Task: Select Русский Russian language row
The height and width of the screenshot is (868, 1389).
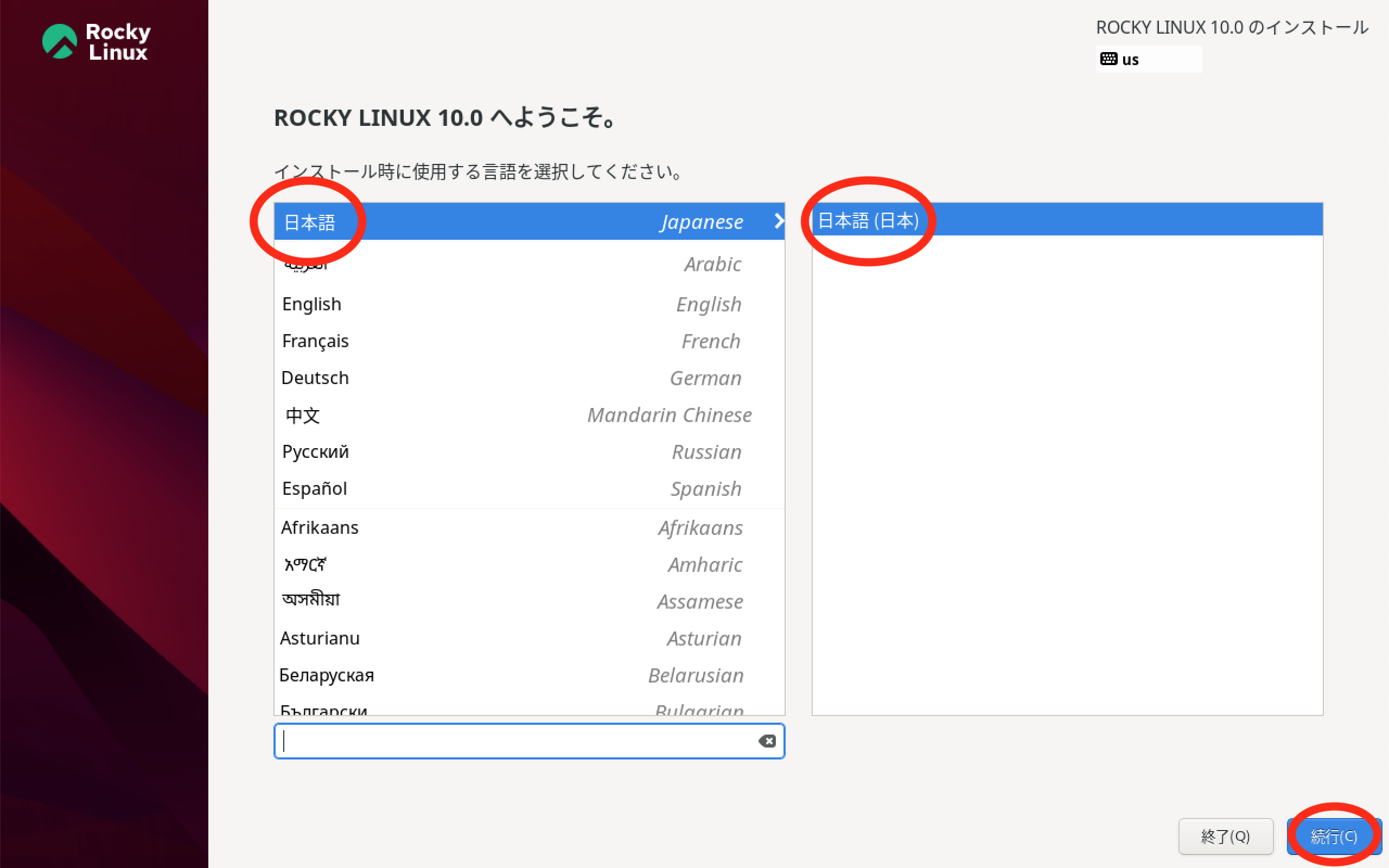Action: (x=529, y=452)
